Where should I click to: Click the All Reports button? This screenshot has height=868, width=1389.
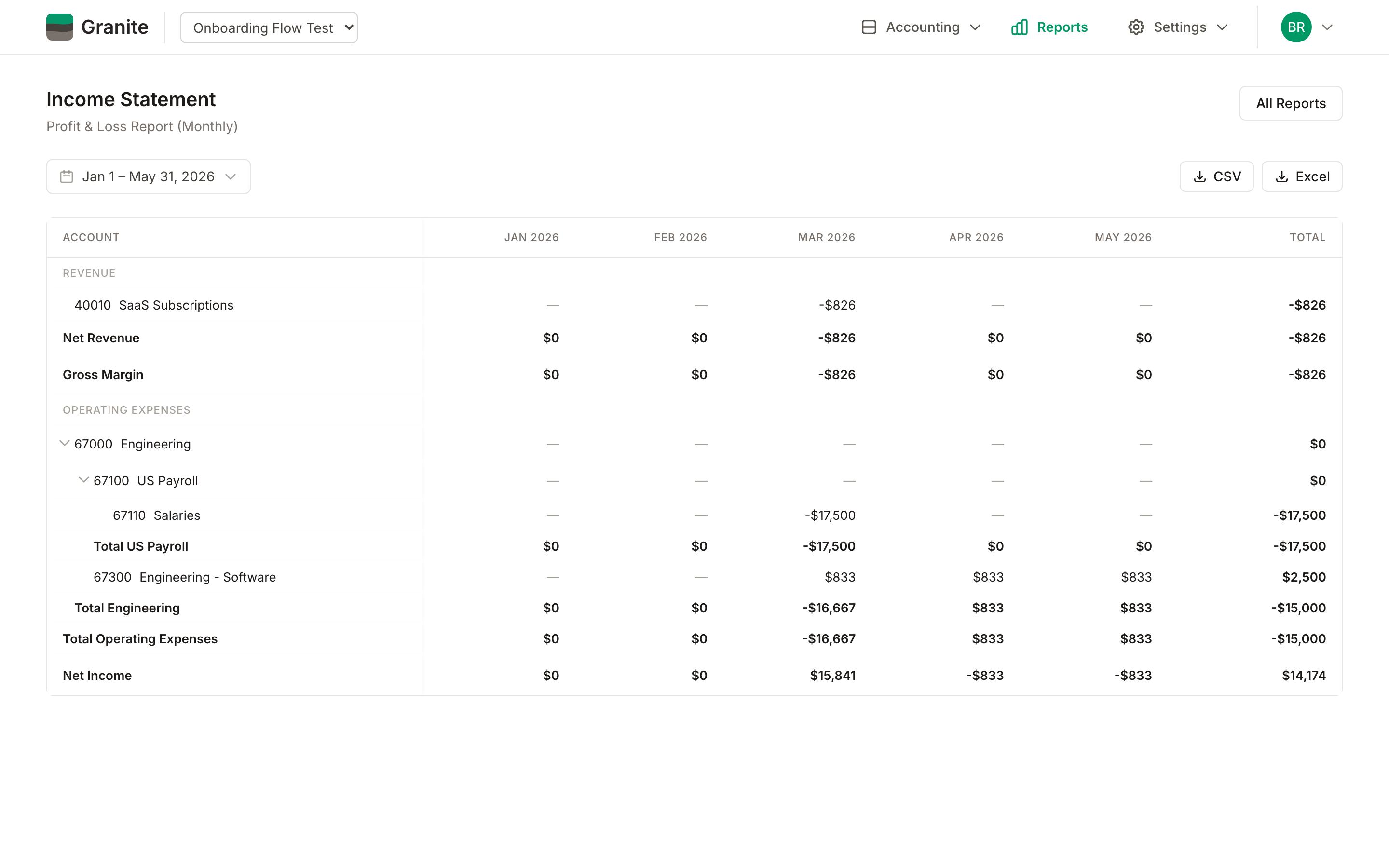coord(1290,103)
